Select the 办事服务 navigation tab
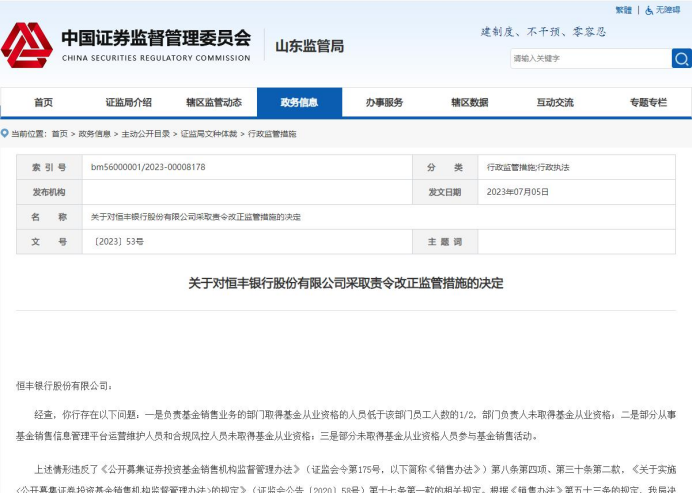The width and height of the screenshot is (693, 493). 384,103
